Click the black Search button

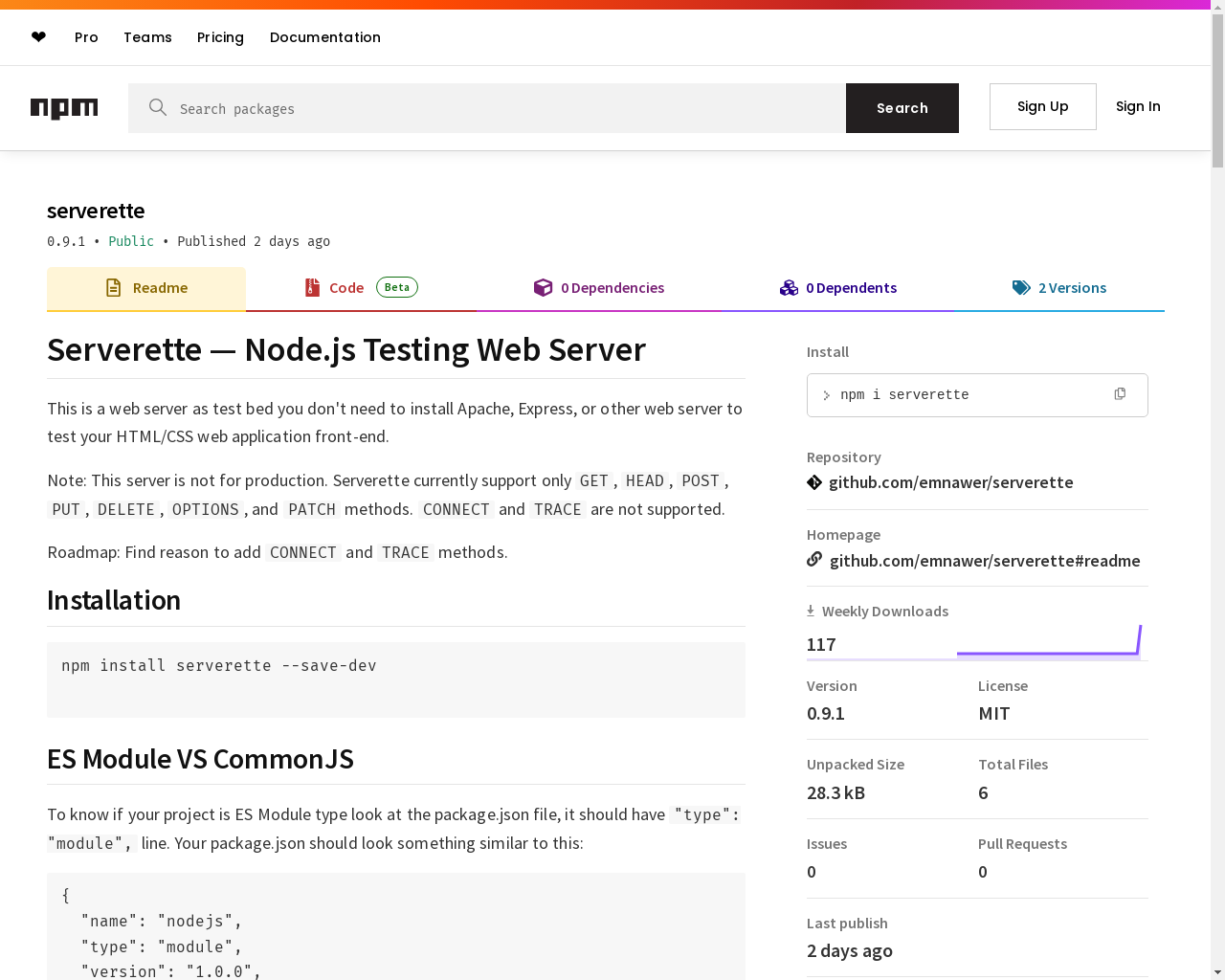(x=902, y=108)
